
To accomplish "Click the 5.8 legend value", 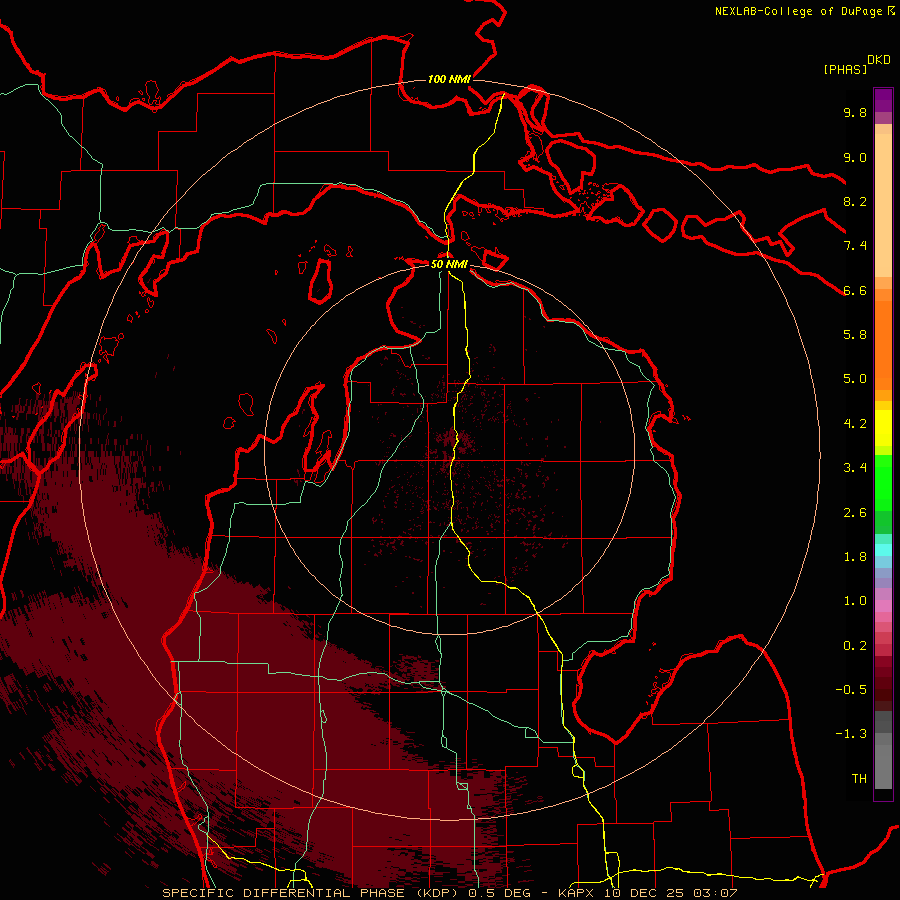I will coord(855,335).
